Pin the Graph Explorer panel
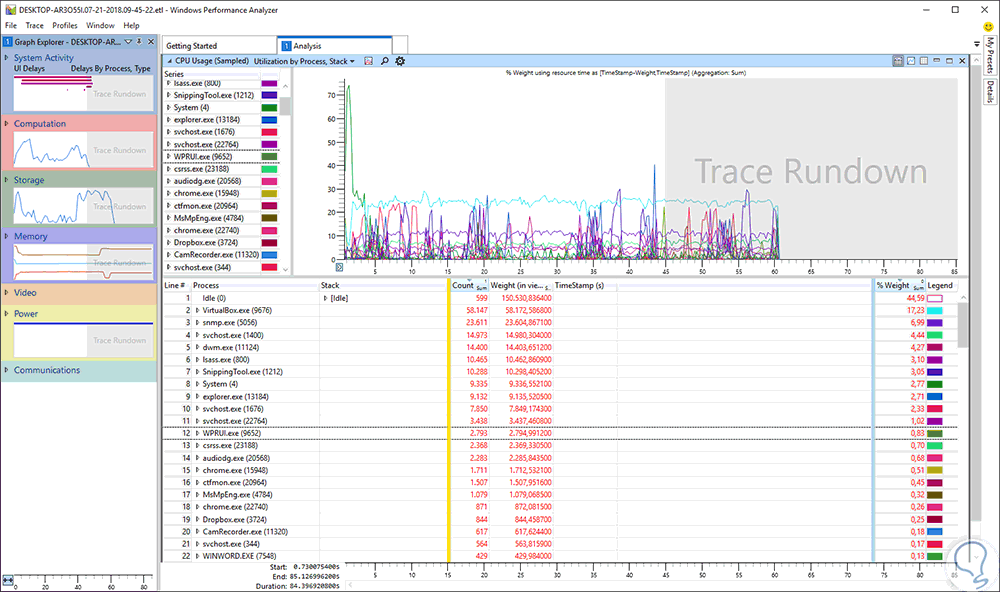The image size is (1000, 592). pyautogui.click(x=140, y=42)
